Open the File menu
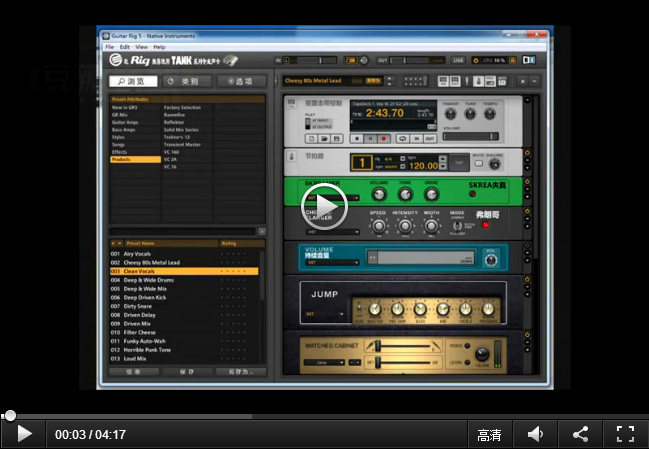This screenshot has height=450, width=649. point(110,47)
